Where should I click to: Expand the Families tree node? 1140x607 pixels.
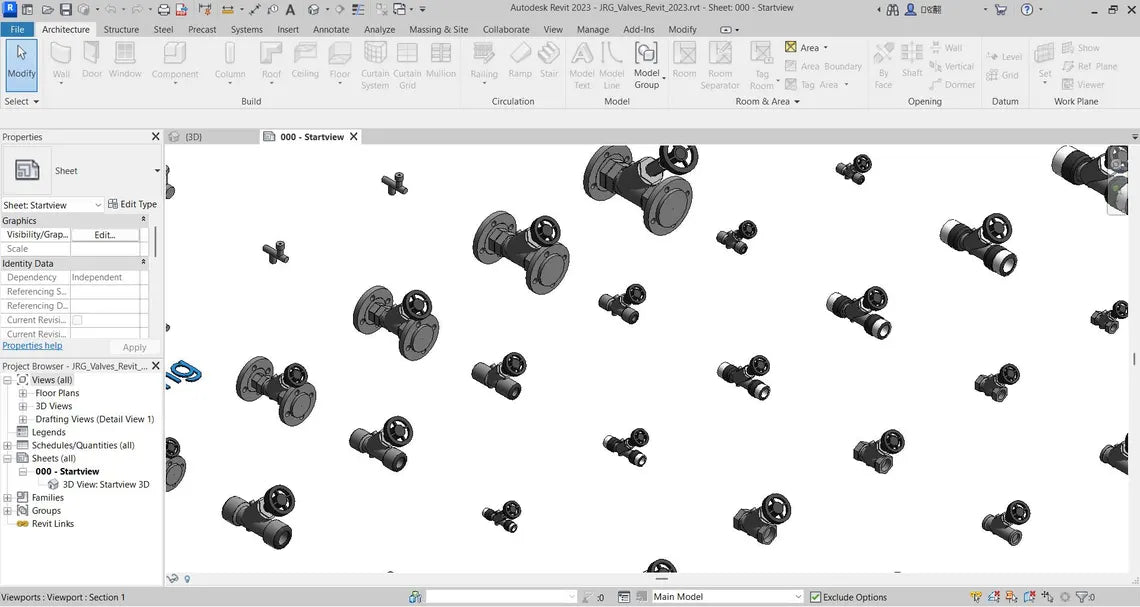tap(7, 498)
